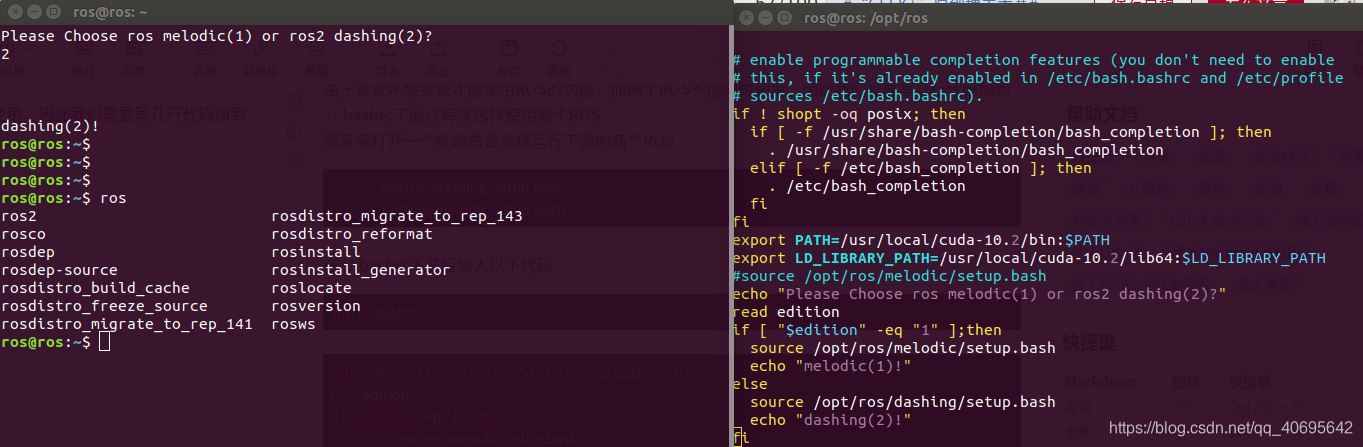Click the 'export PATH=/usr/local/cuda-10.2/bin:$PATH' line
Viewport: 1363px width, 447px height.
[x=921, y=240]
